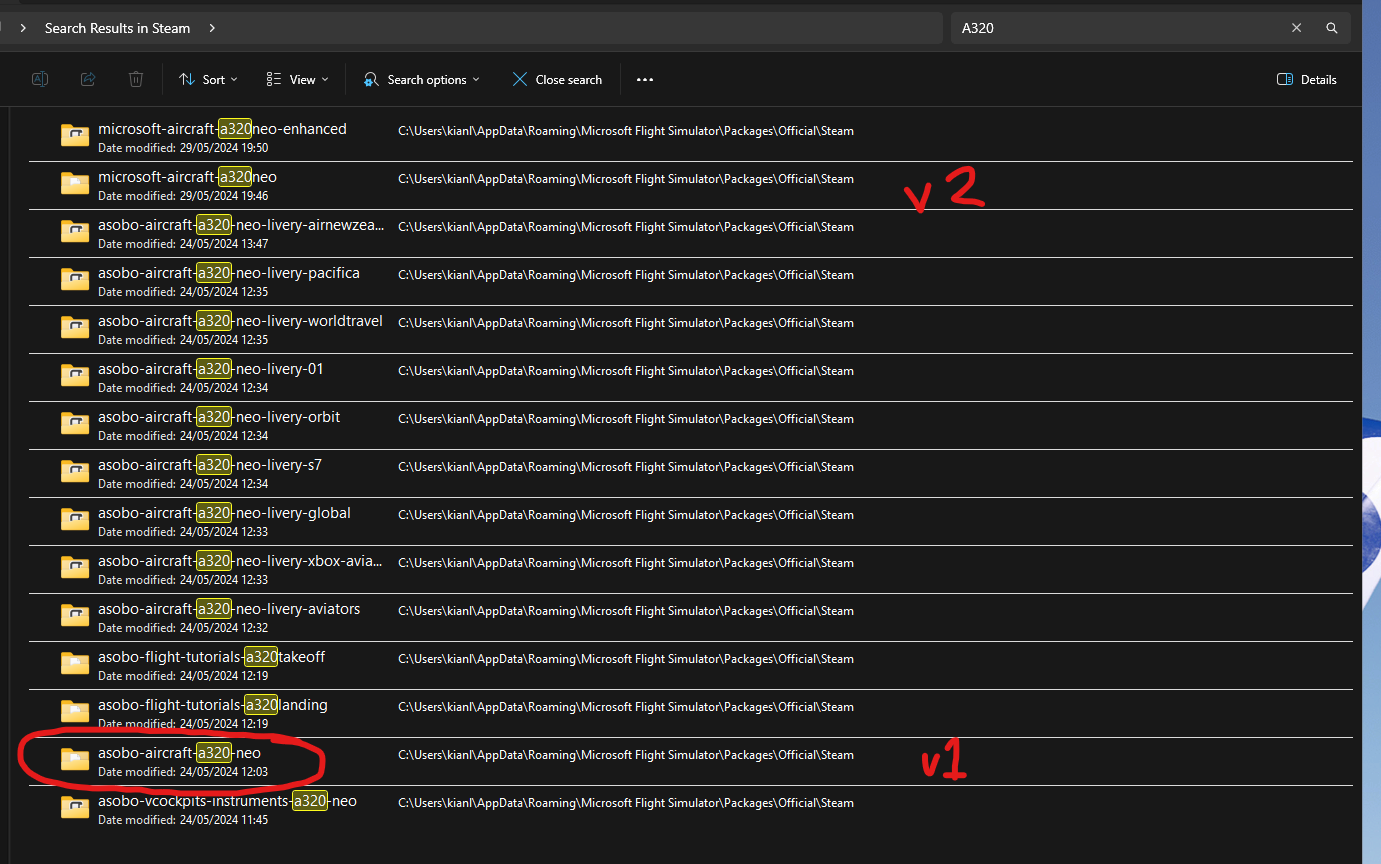Click asobo-flight-tutorials-a320takeoff name

pyautogui.click(x=211, y=657)
